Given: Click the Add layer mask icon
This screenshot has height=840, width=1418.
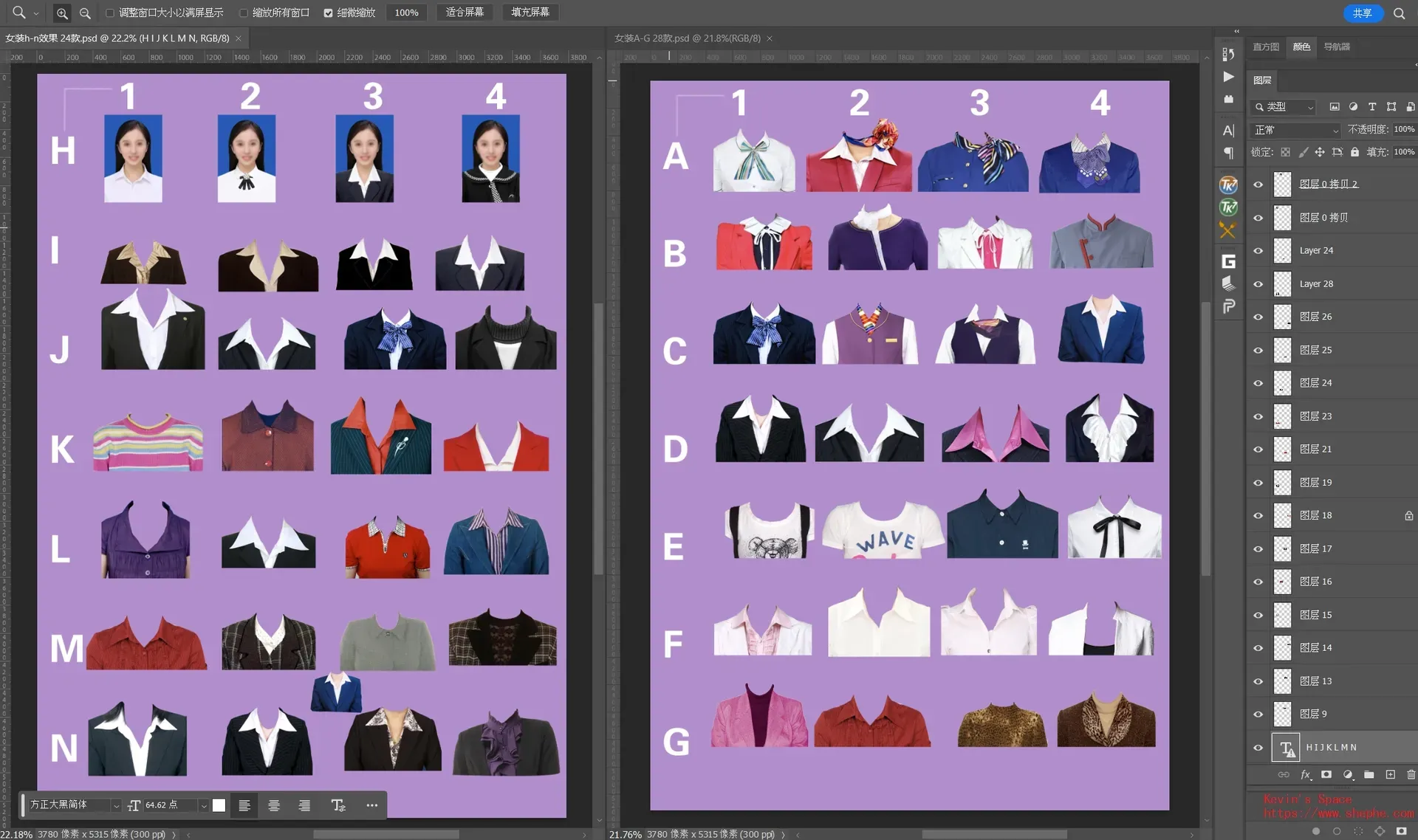Looking at the screenshot, I should click(x=1327, y=774).
